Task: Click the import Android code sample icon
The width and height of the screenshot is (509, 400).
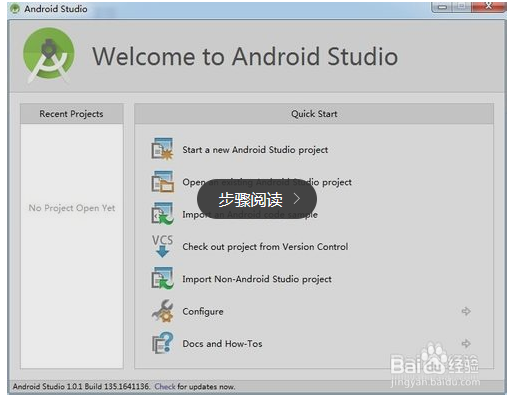Action: point(162,214)
